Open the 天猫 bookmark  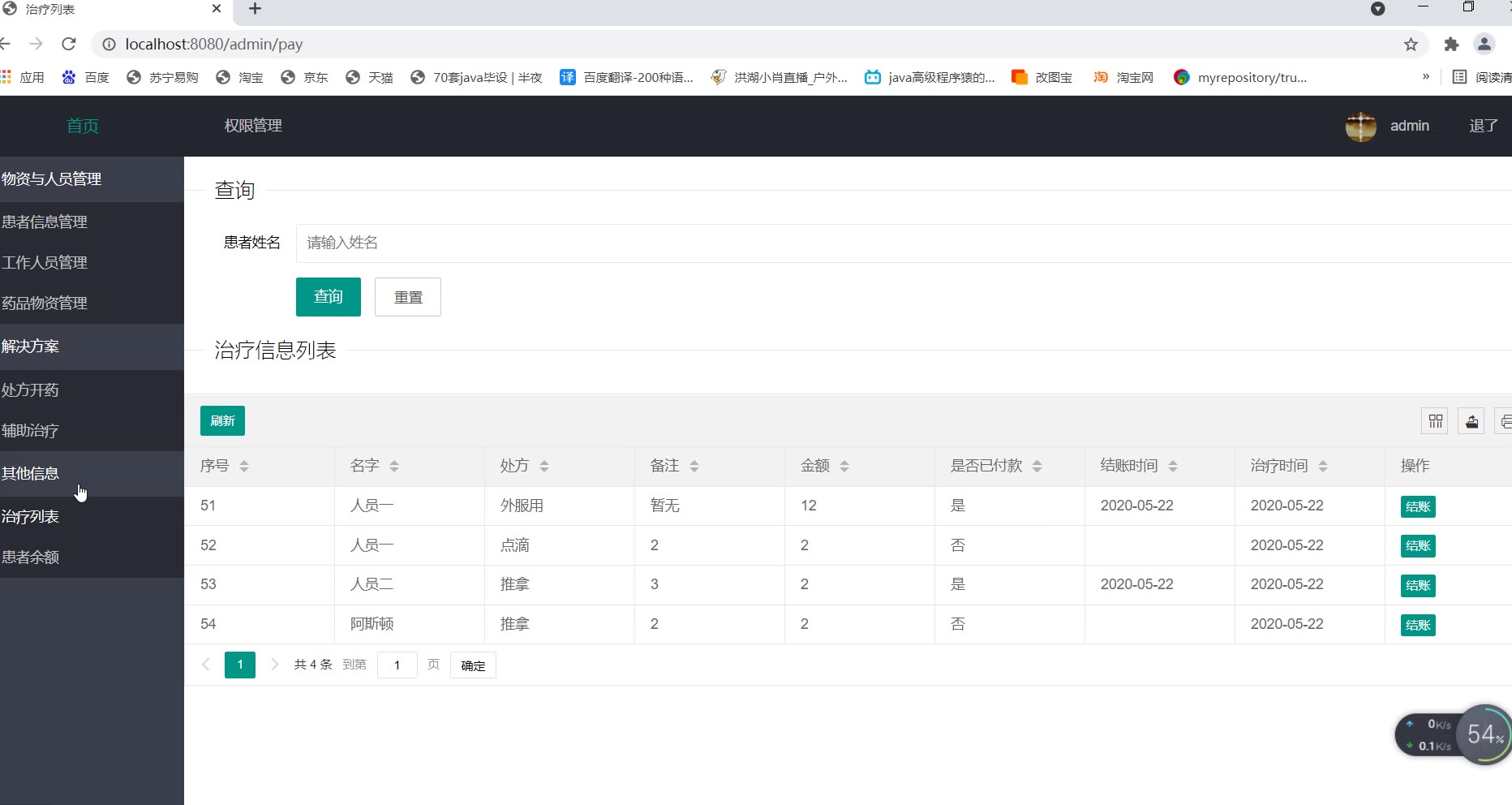(x=369, y=77)
